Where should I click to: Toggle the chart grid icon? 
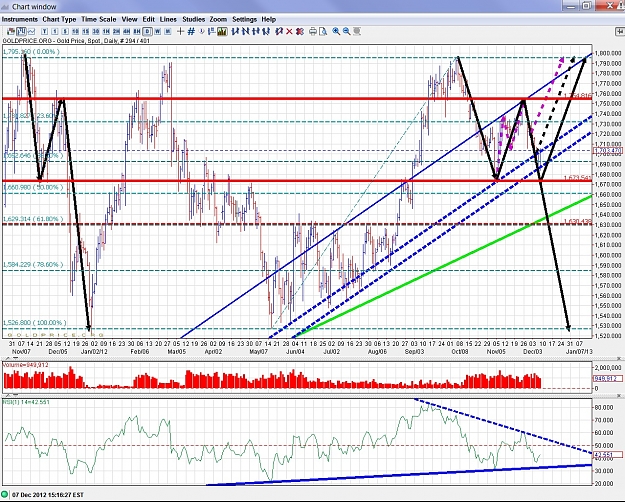pos(191,31)
